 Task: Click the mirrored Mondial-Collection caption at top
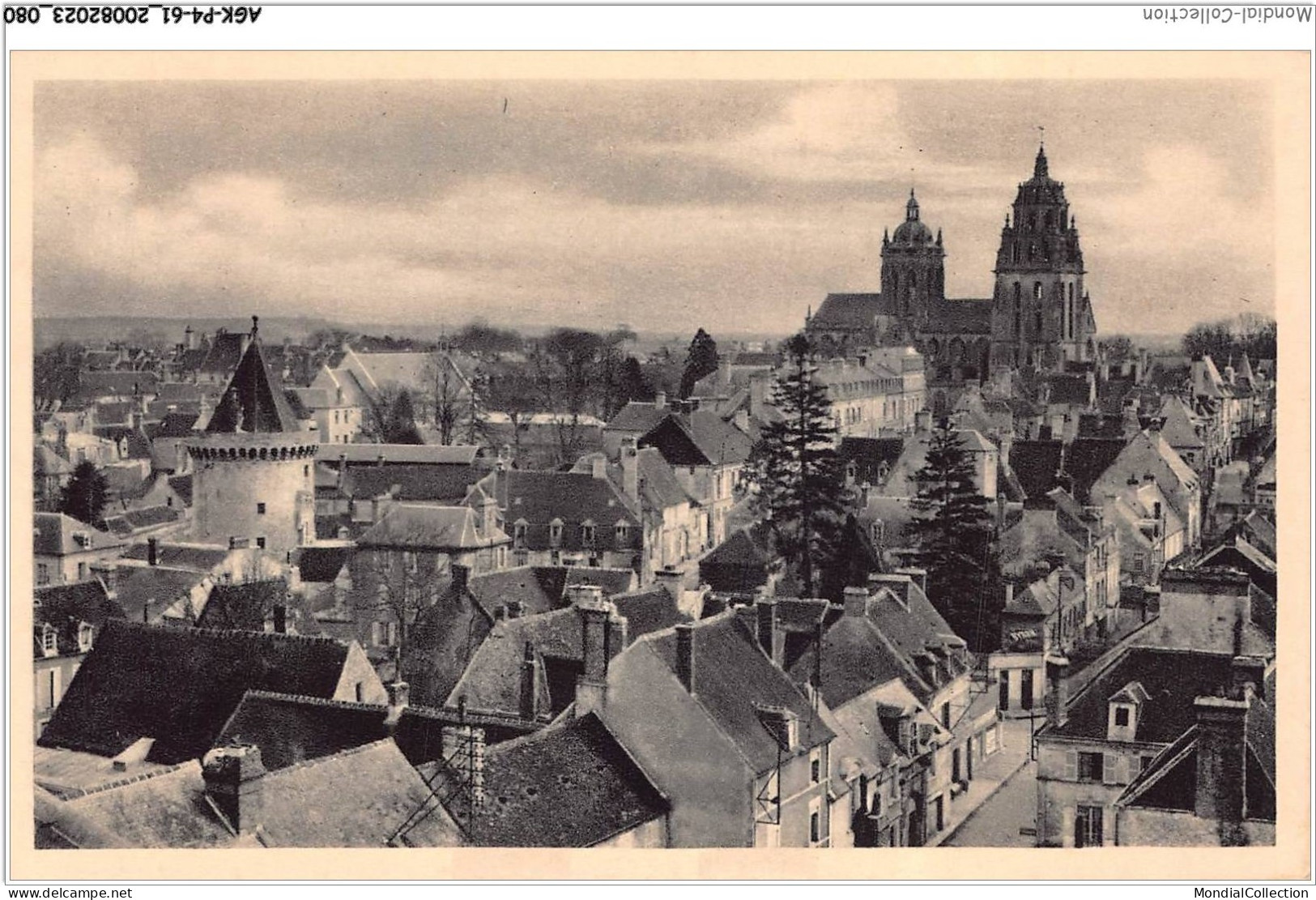pyautogui.click(x=1226, y=14)
